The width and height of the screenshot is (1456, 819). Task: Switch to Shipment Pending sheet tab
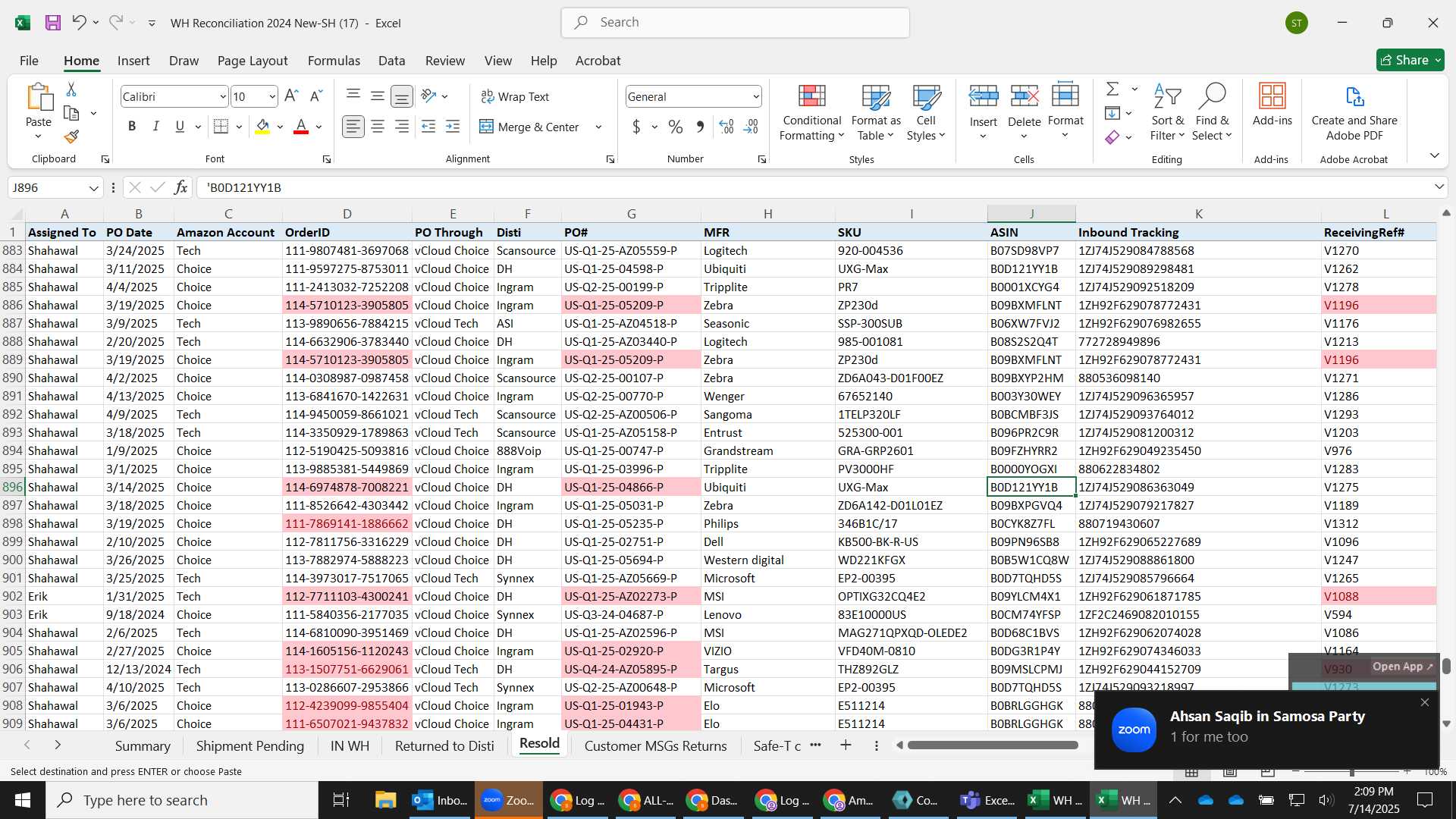249,745
